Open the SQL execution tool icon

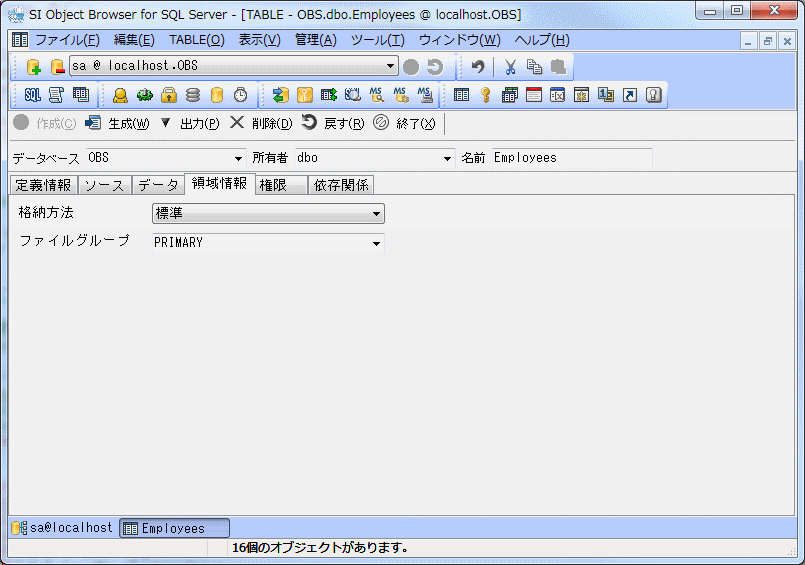coord(32,95)
